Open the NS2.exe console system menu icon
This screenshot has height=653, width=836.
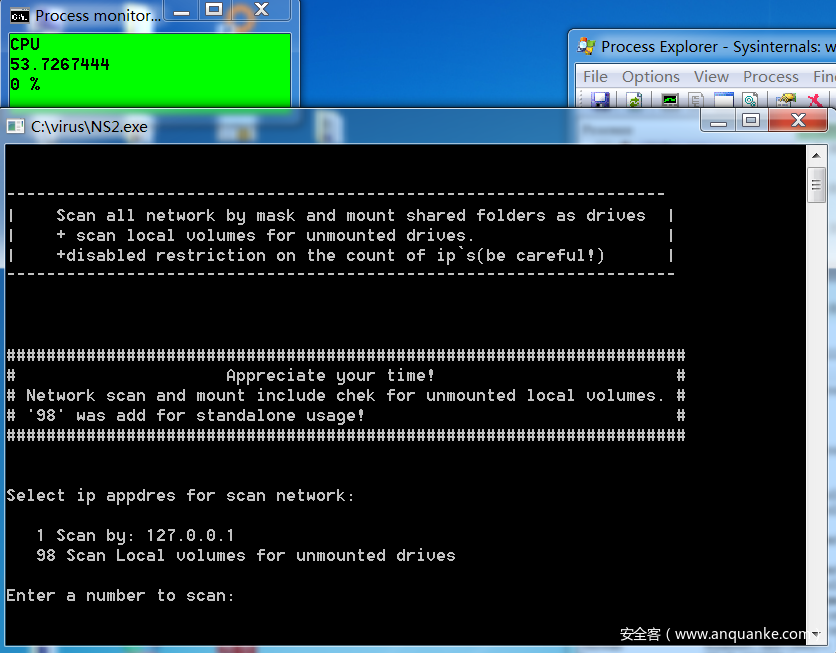15,126
